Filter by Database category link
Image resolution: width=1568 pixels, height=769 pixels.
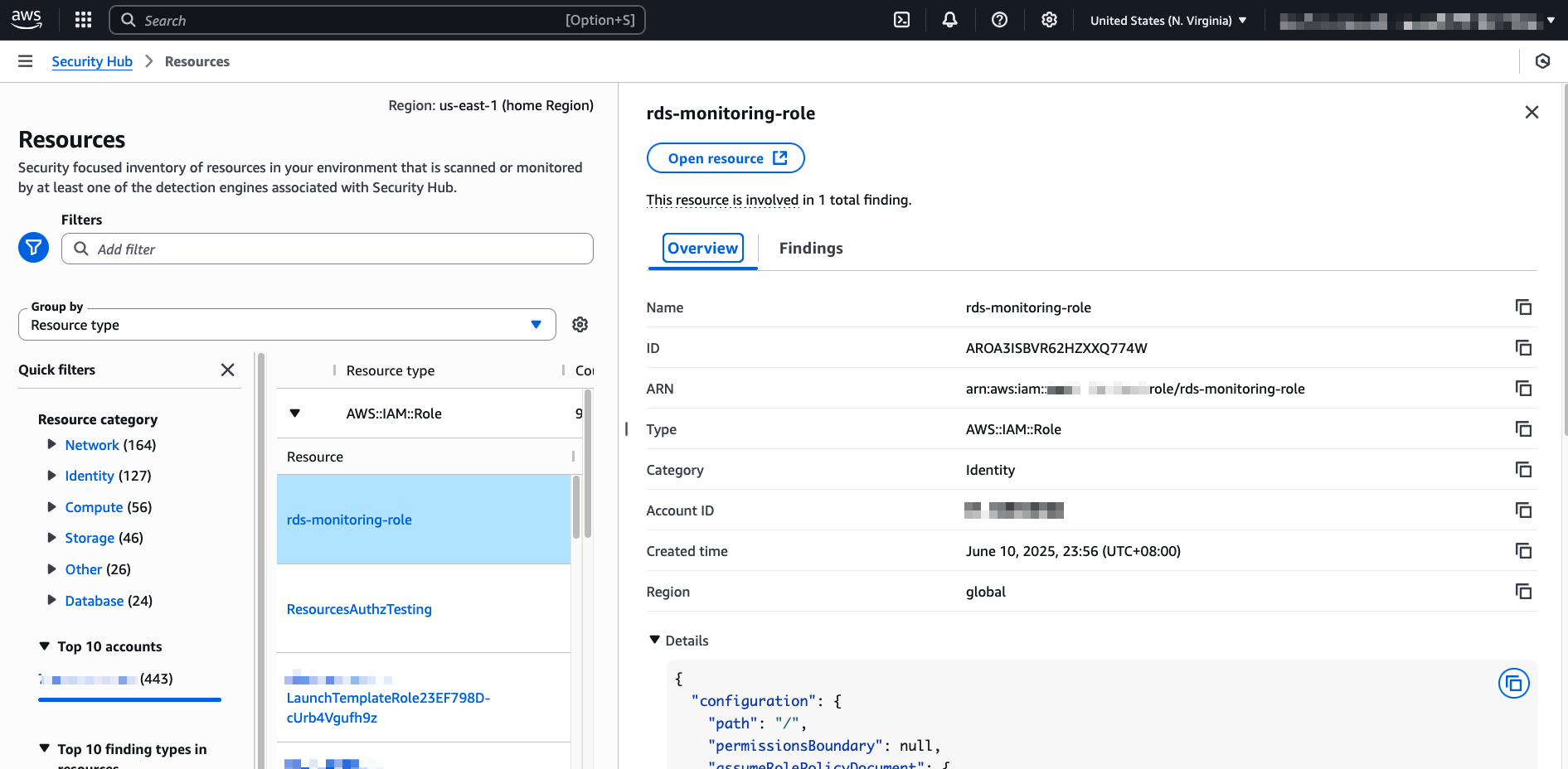pyautogui.click(x=95, y=601)
